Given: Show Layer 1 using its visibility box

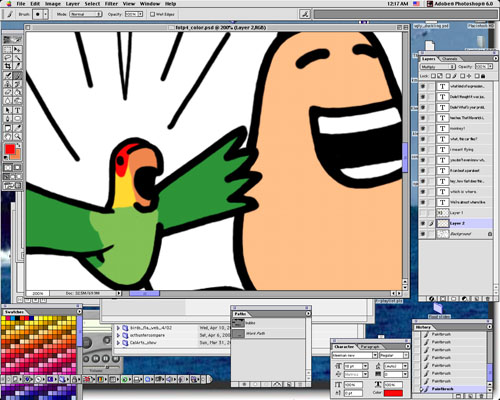Looking at the screenshot, I should pyautogui.click(x=423, y=213).
